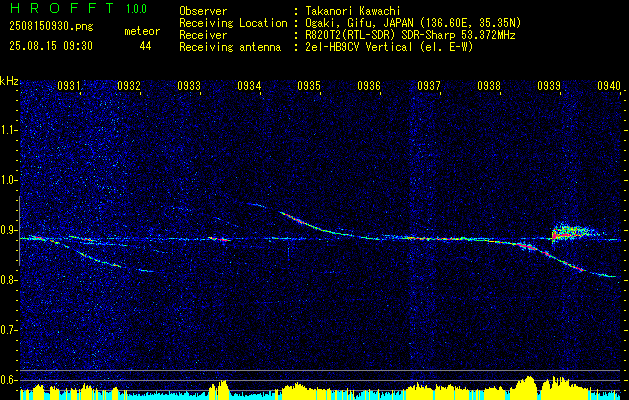
Task: Click the Receiver label
Action: [203, 35]
